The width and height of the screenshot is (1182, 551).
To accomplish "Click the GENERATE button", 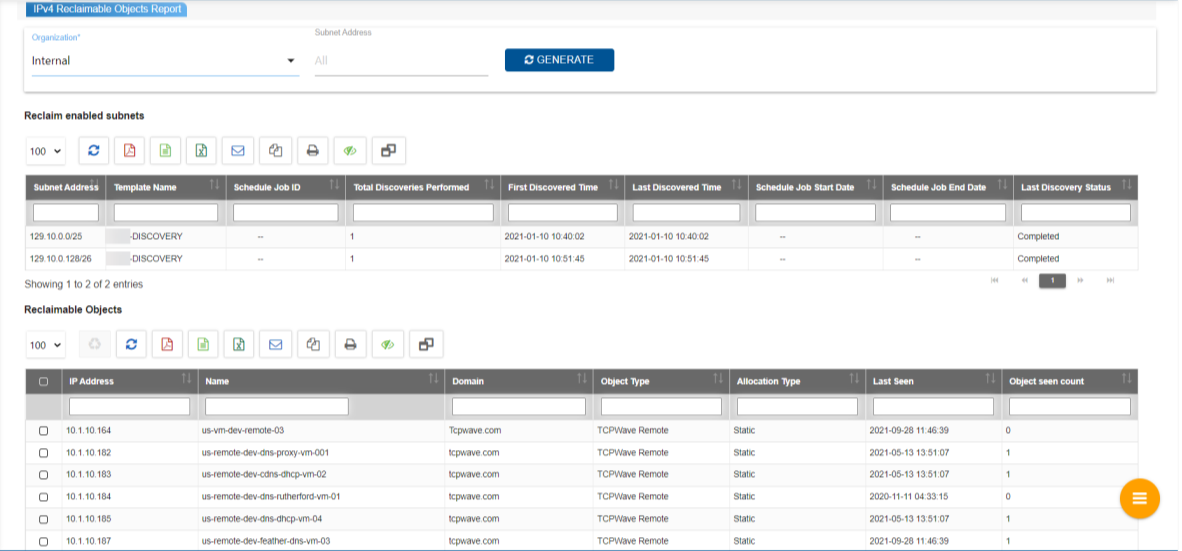I will point(559,60).
